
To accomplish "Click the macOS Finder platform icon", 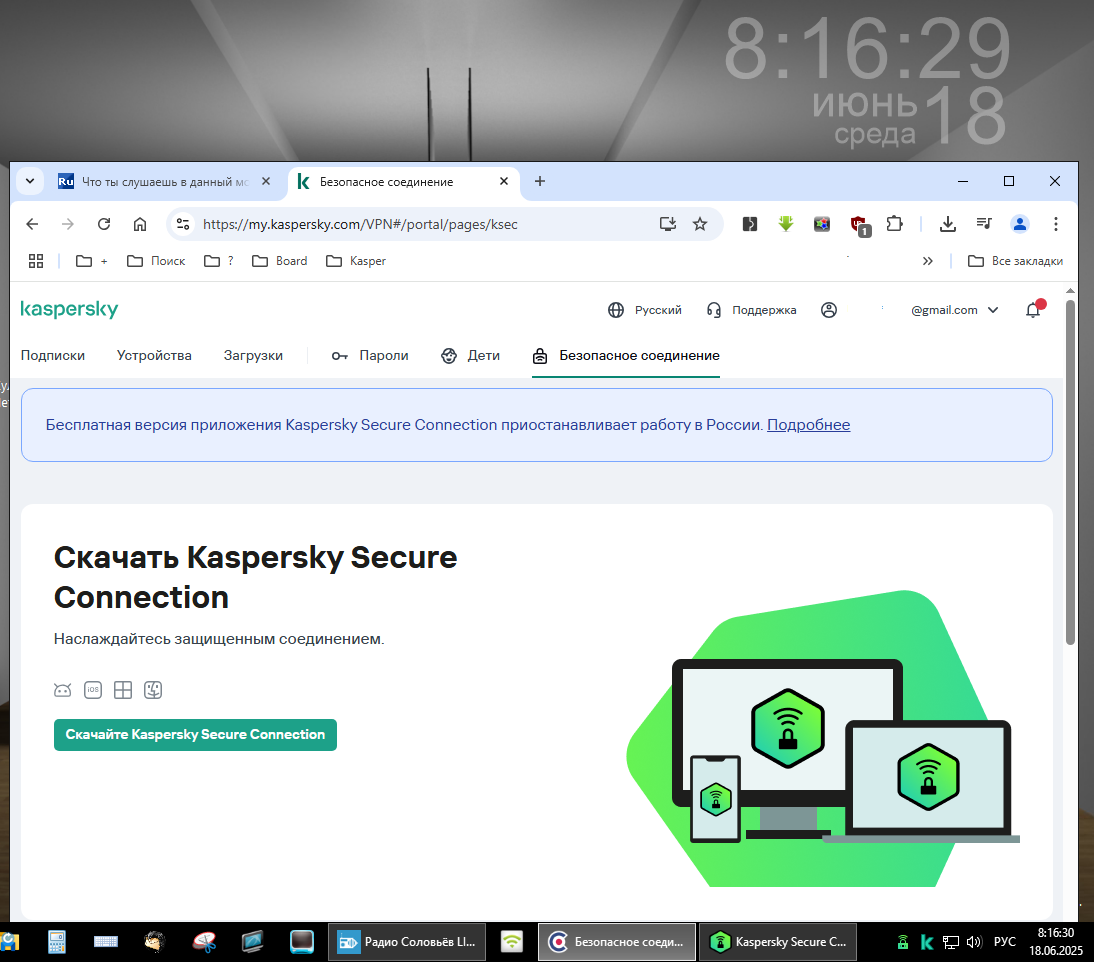I will coord(153,690).
